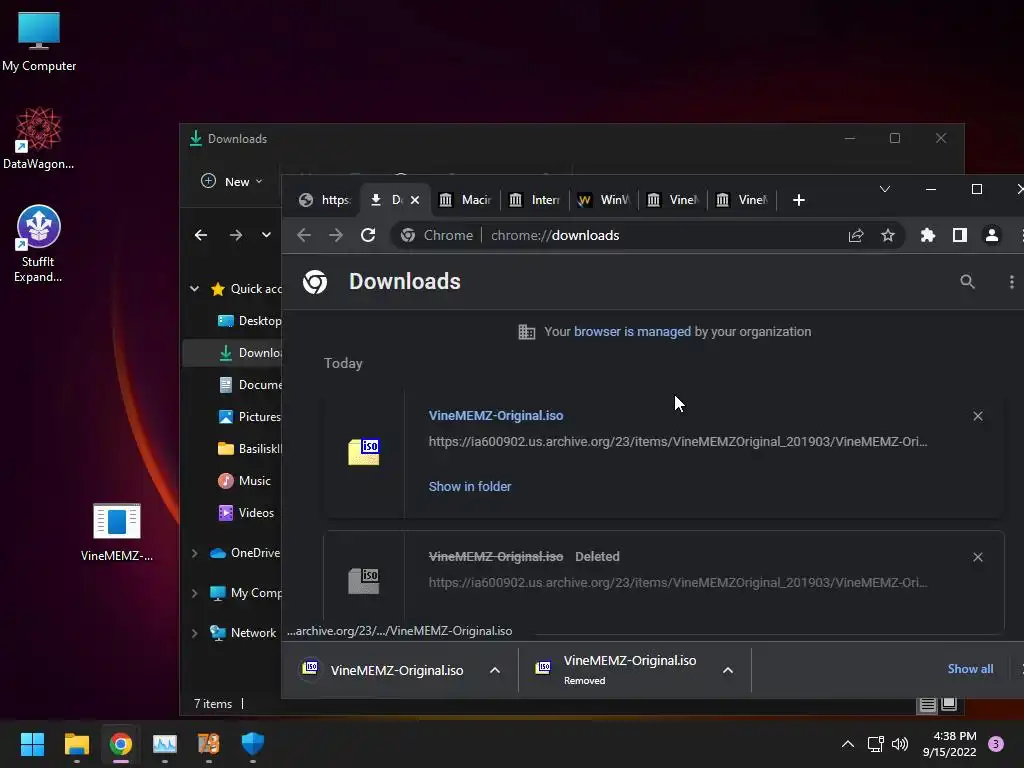Launch StuffIt Expander desktop shortcut
Viewport: 1024px width, 768px height.
[39, 243]
